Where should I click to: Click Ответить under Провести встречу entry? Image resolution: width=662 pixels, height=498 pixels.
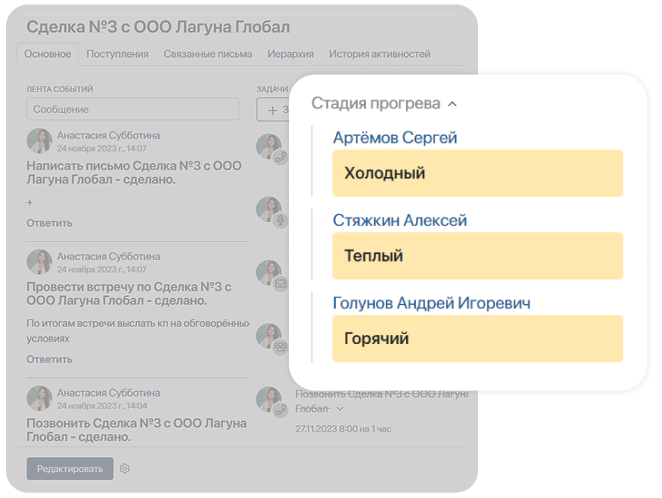pyautogui.click(x=49, y=359)
